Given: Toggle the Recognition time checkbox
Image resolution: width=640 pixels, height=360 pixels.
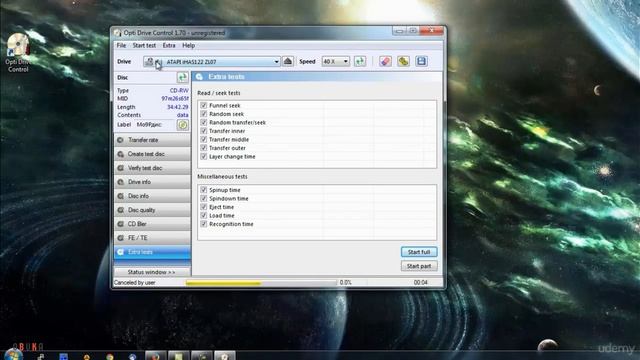Looking at the screenshot, I should tap(204, 224).
